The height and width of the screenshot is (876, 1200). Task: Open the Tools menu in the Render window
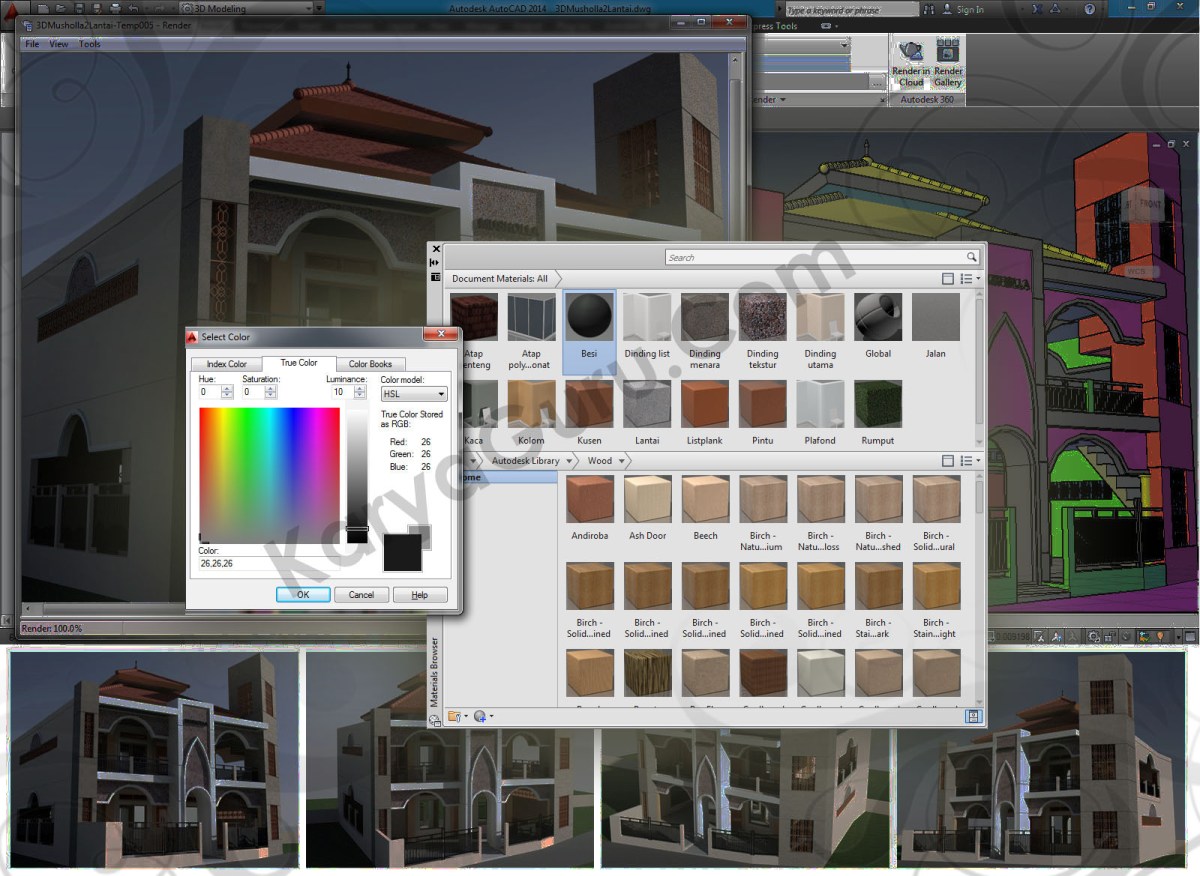[89, 43]
